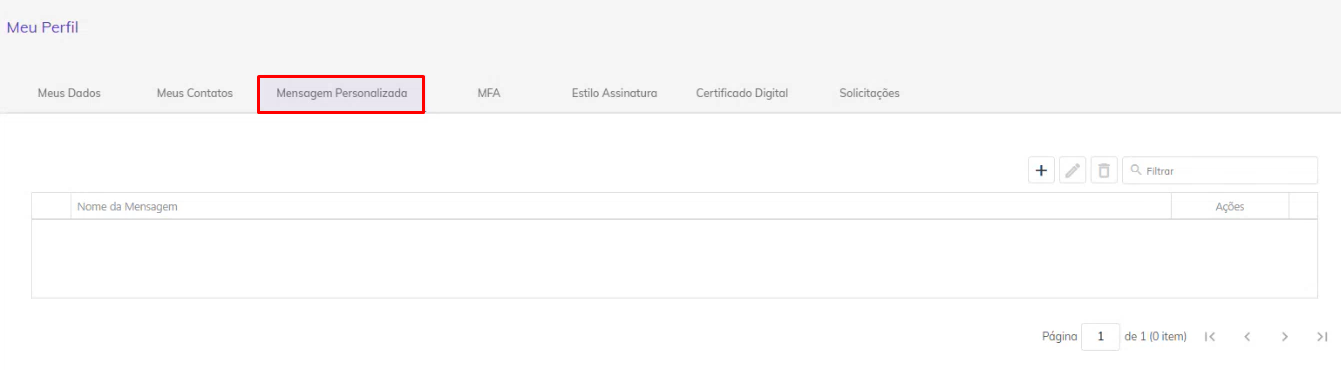
Task: Go to the Solicitações tab
Action: coord(869,93)
